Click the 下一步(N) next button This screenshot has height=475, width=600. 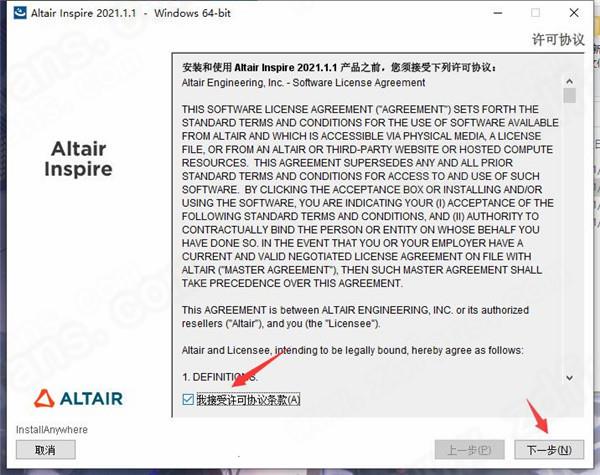coord(549,450)
